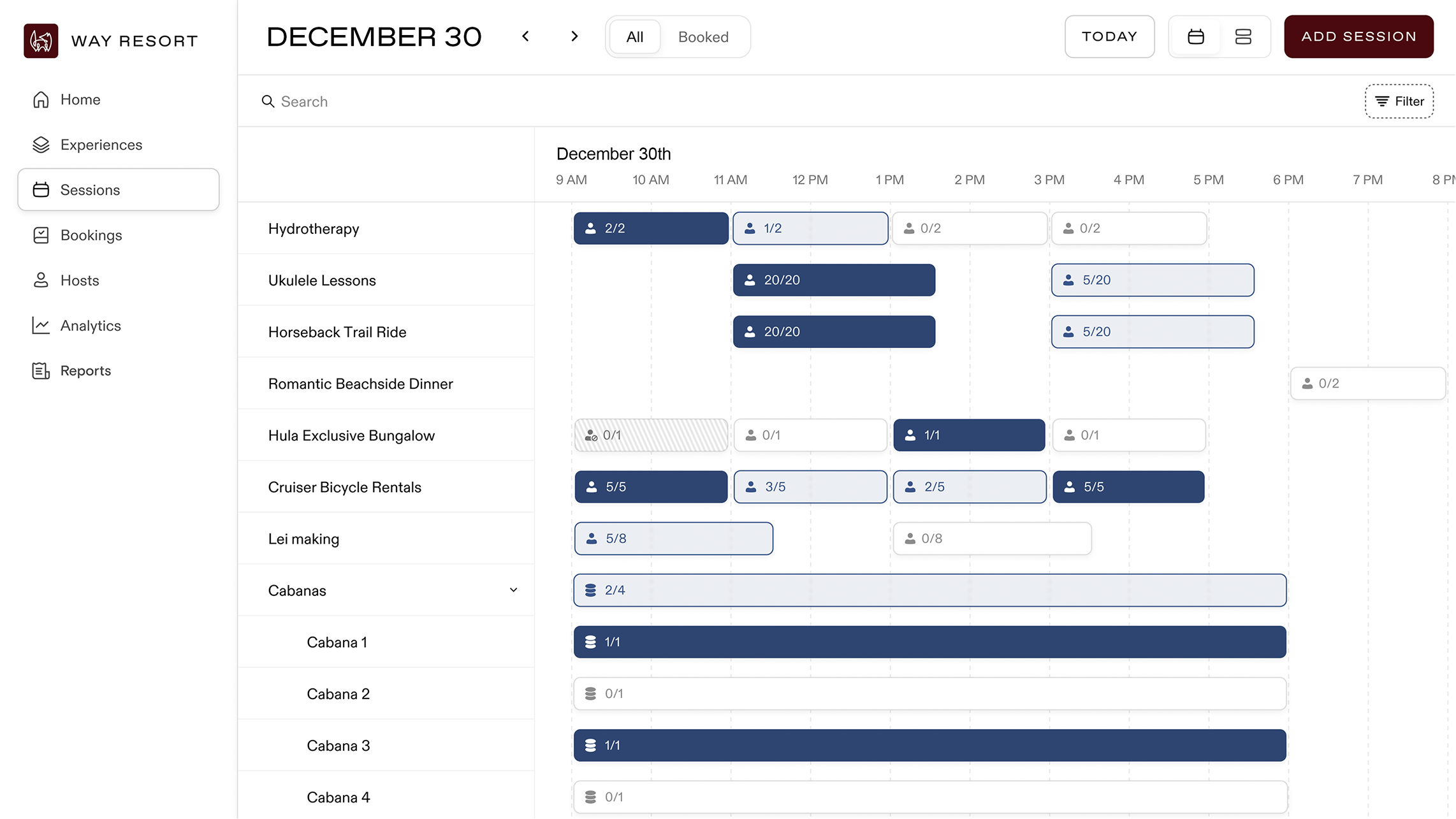This screenshot has height=819, width=1456.
Task: Click the search magnifier icon
Action: point(268,101)
